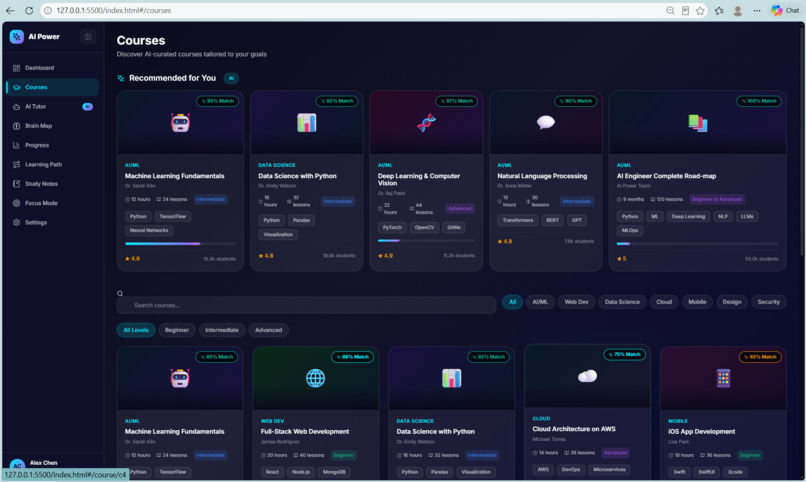Open browser favorites list icon
This screenshot has width=806, height=482.
(x=719, y=10)
